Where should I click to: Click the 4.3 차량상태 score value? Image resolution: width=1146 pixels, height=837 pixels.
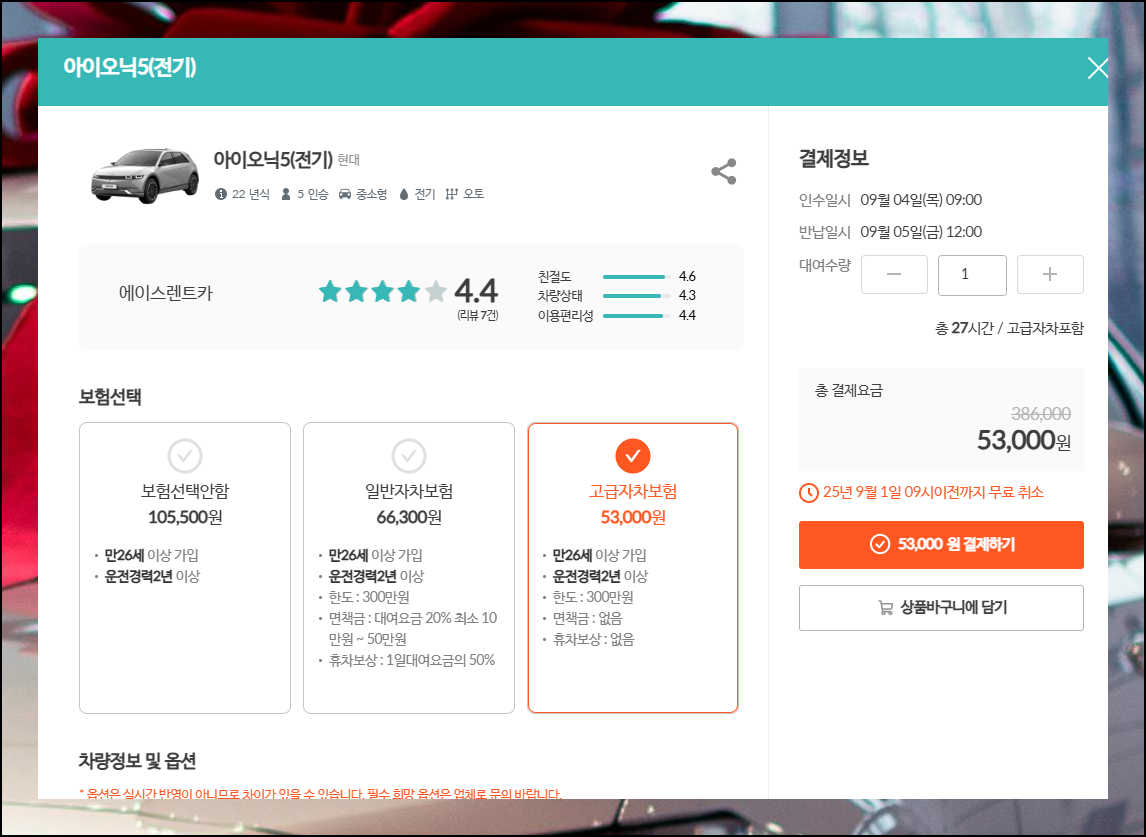tap(687, 295)
